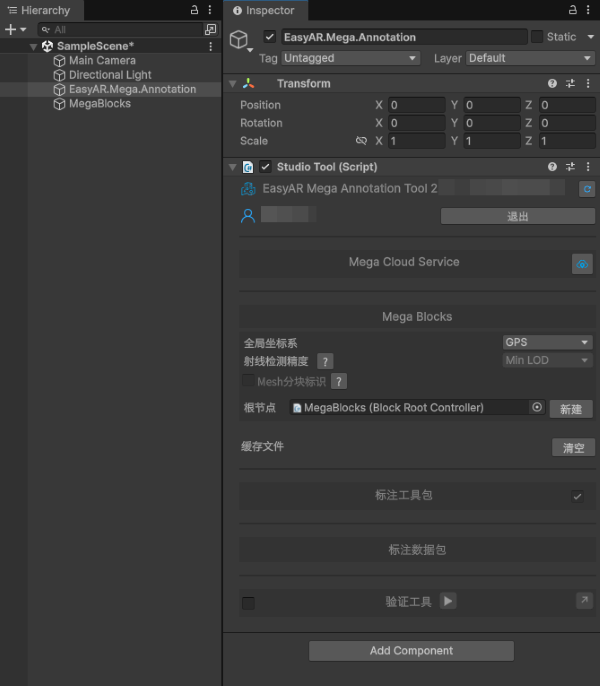Open the 全局坐标系 GPS dropdown
The width and height of the screenshot is (600, 686).
tap(547, 342)
